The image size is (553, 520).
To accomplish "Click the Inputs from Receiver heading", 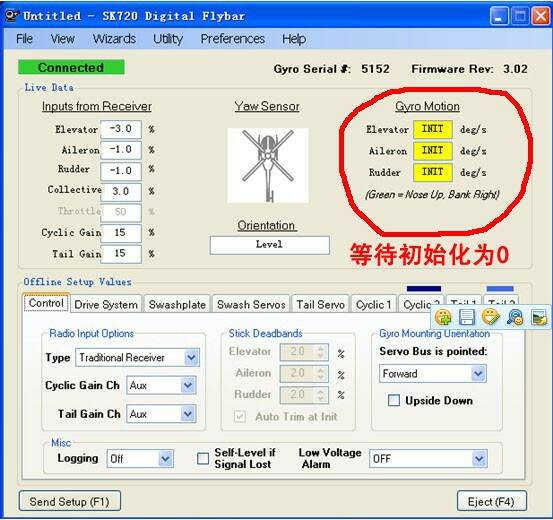I will point(97,106).
